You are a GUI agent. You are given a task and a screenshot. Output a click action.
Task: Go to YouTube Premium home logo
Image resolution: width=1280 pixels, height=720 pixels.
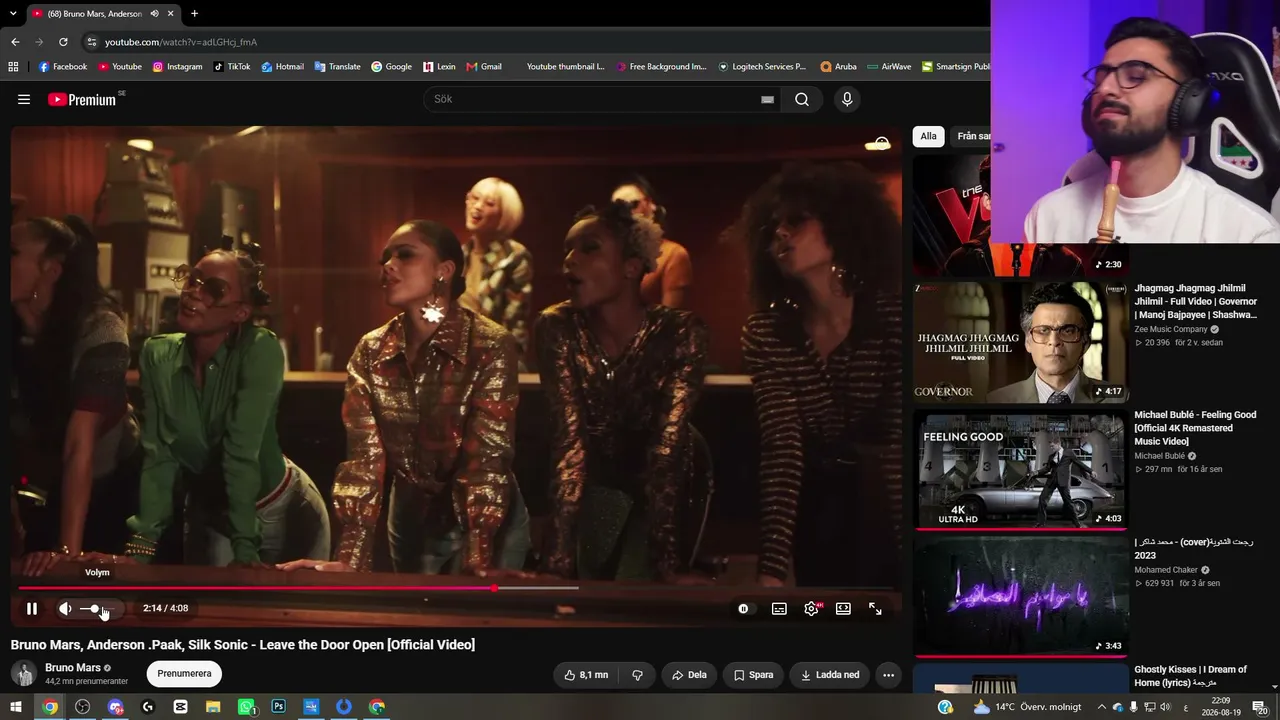83,99
